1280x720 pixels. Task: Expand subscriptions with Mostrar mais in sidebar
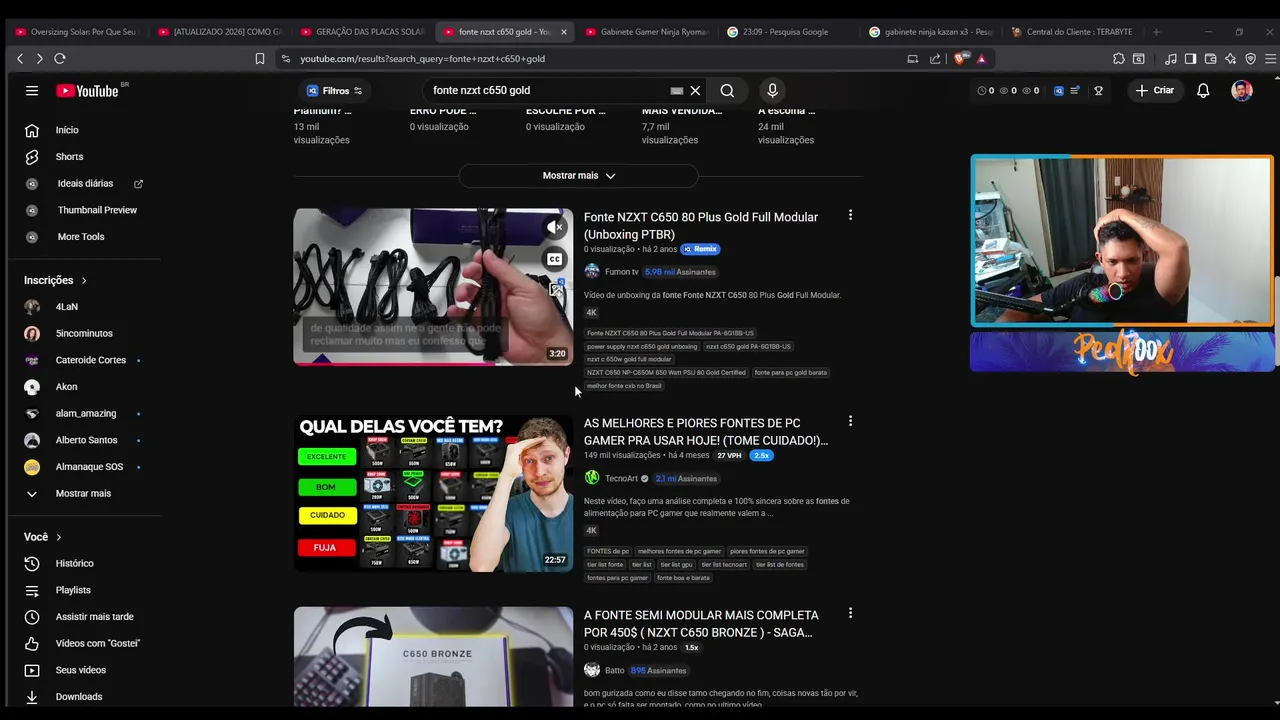tap(85, 493)
